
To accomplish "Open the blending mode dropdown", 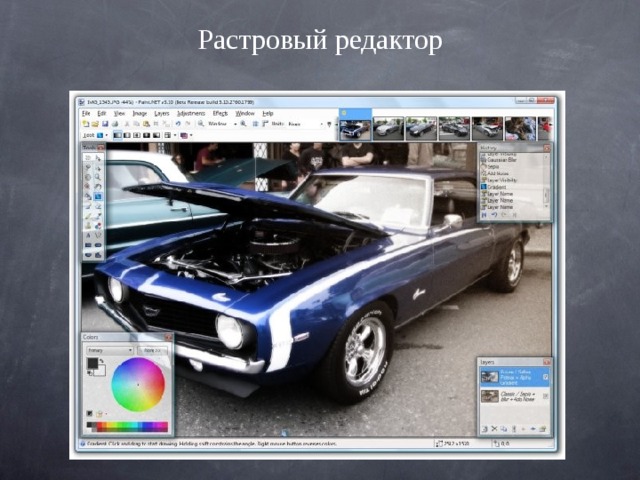I will 188,135.
